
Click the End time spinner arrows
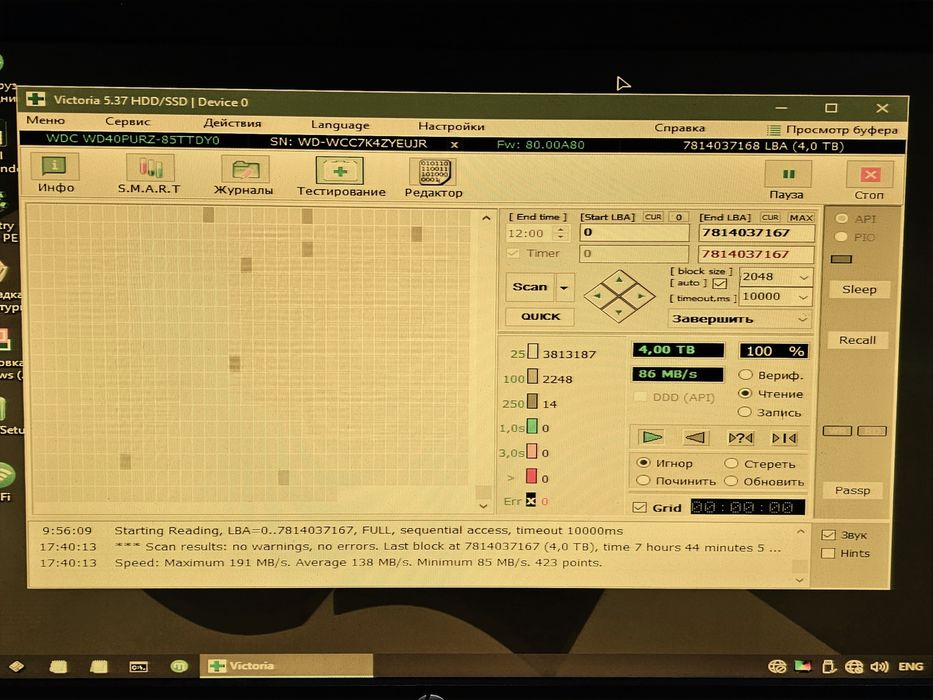[x=561, y=233]
